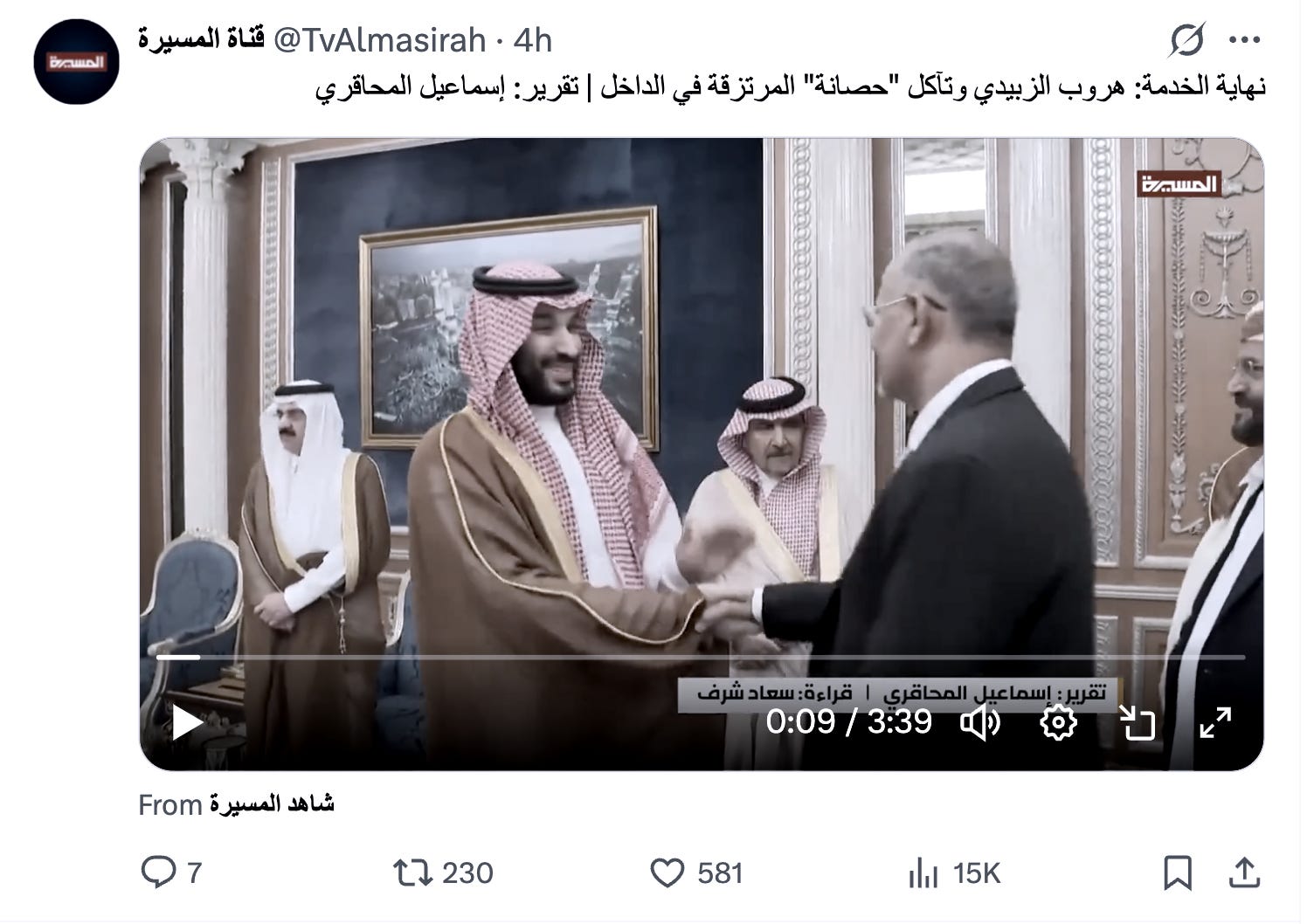
Task: Bookmark this post
Action: 1177,872
